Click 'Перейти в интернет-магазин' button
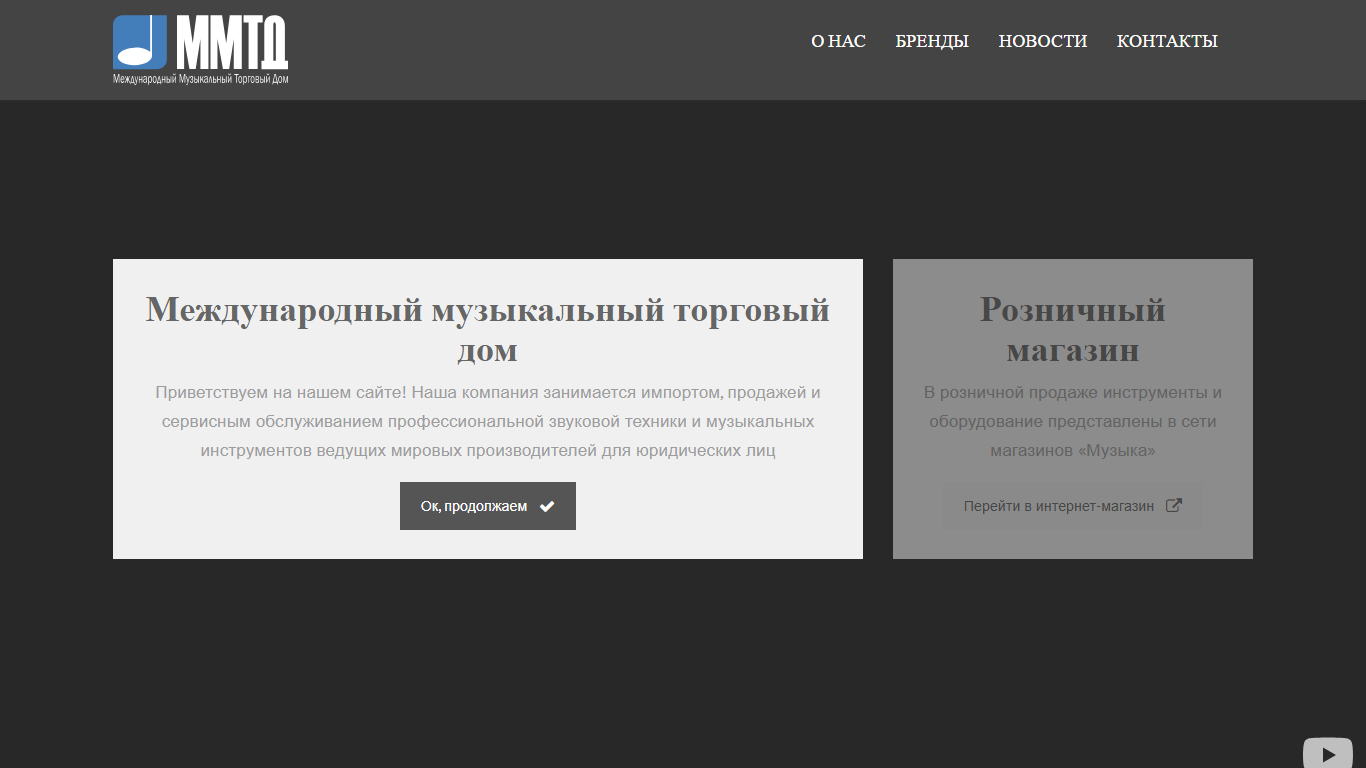The height and width of the screenshot is (768, 1366). [1073, 506]
